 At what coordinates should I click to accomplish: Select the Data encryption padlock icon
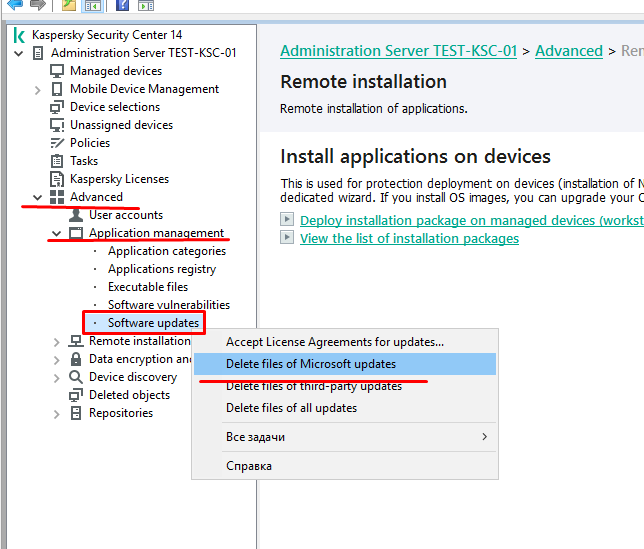coord(76,359)
